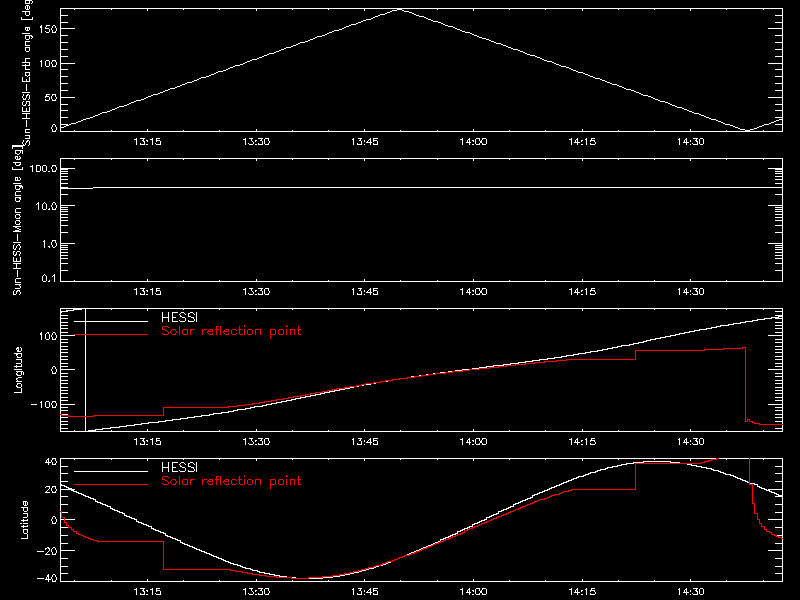Select HESSI legend label in Latitude plot
This screenshot has width=800, height=600.
tap(179, 468)
